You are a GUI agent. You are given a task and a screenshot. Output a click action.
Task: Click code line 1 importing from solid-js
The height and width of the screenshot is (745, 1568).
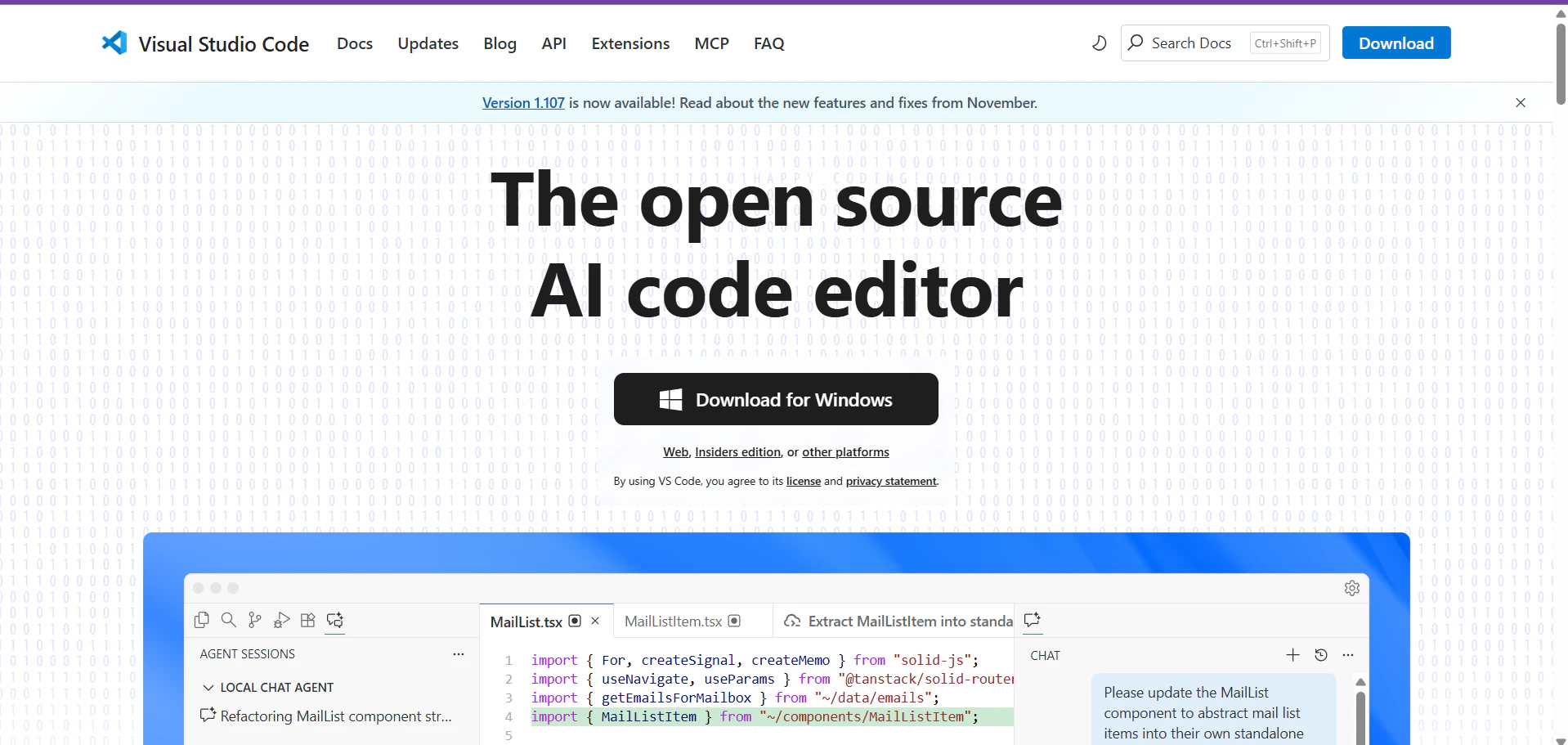[x=755, y=660]
